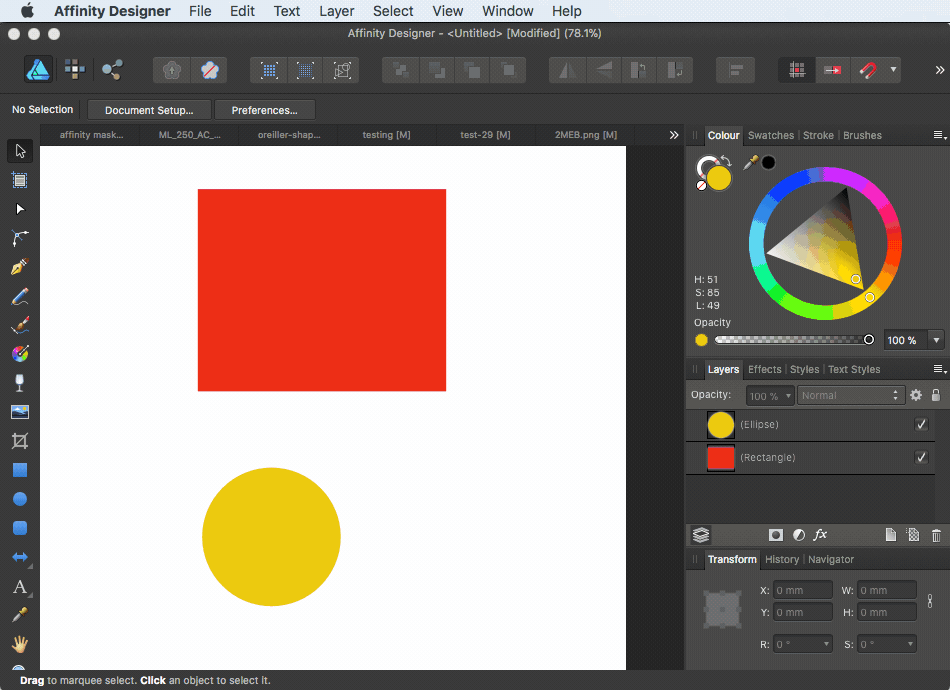Activate the Pixel Persona icon
950x690 pixels.
(x=75, y=70)
